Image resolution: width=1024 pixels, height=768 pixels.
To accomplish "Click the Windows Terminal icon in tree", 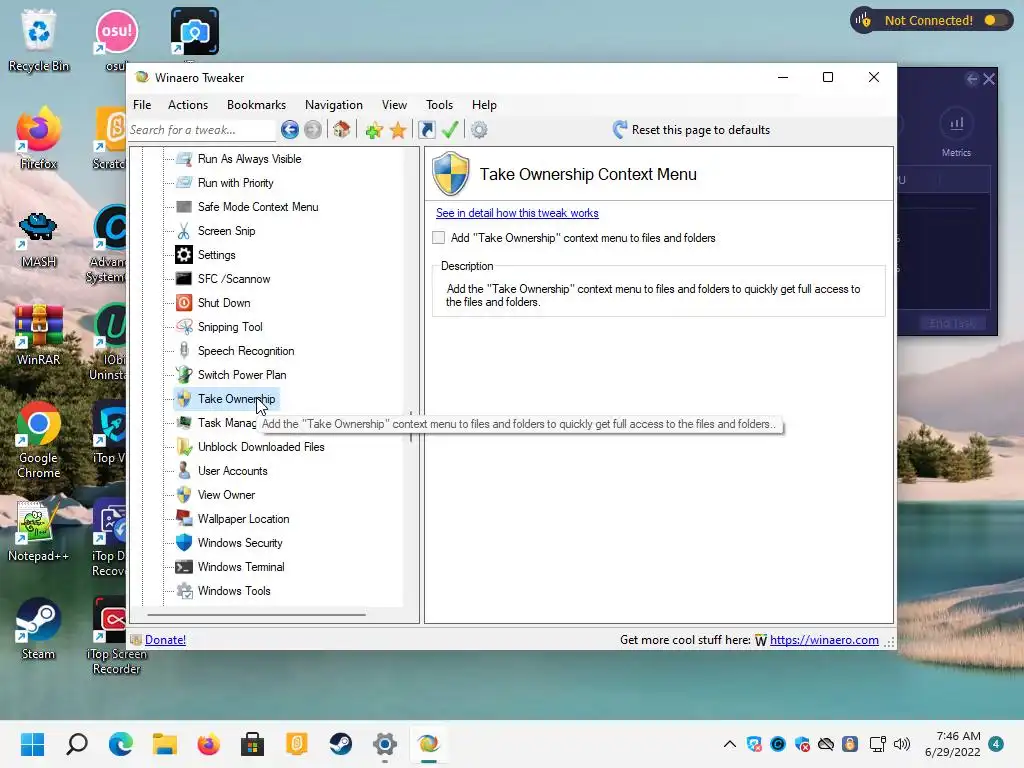I will tap(184, 567).
